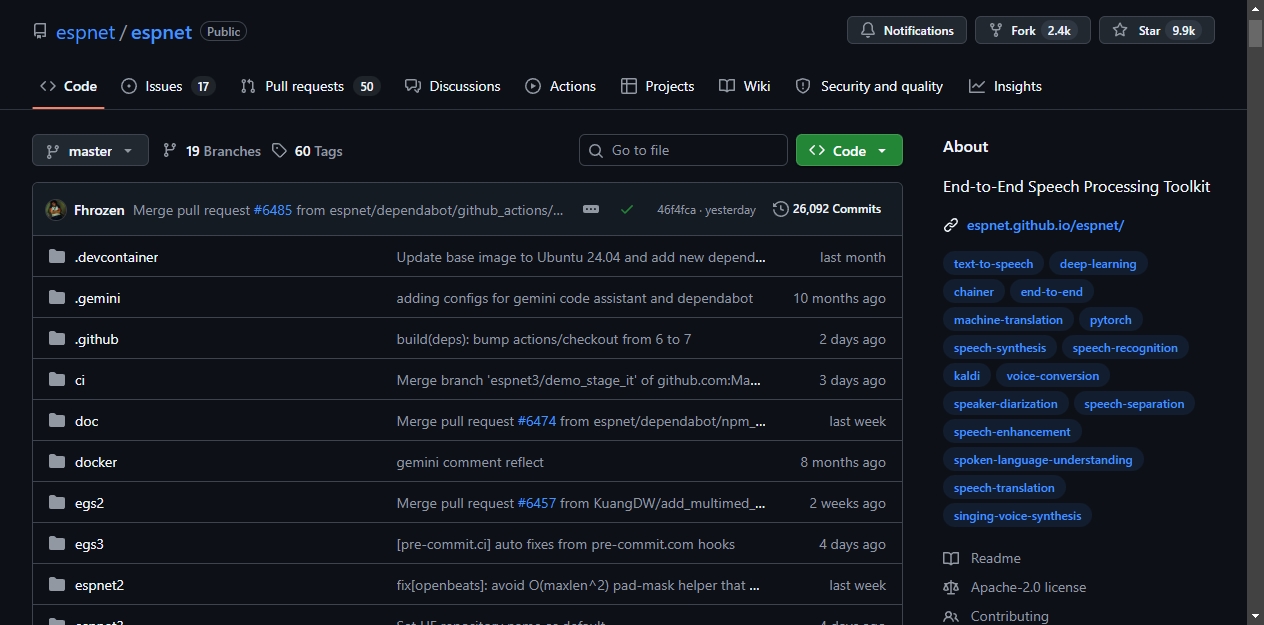Open the espnet owner link
The width and height of the screenshot is (1264, 625).
pyautogui.click(x=85, y=32)
